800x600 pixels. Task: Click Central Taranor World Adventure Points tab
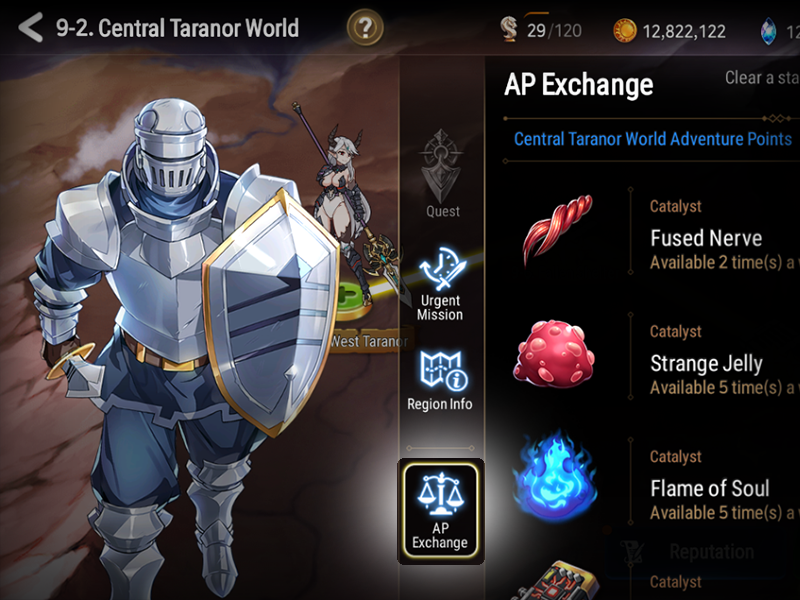653,139
